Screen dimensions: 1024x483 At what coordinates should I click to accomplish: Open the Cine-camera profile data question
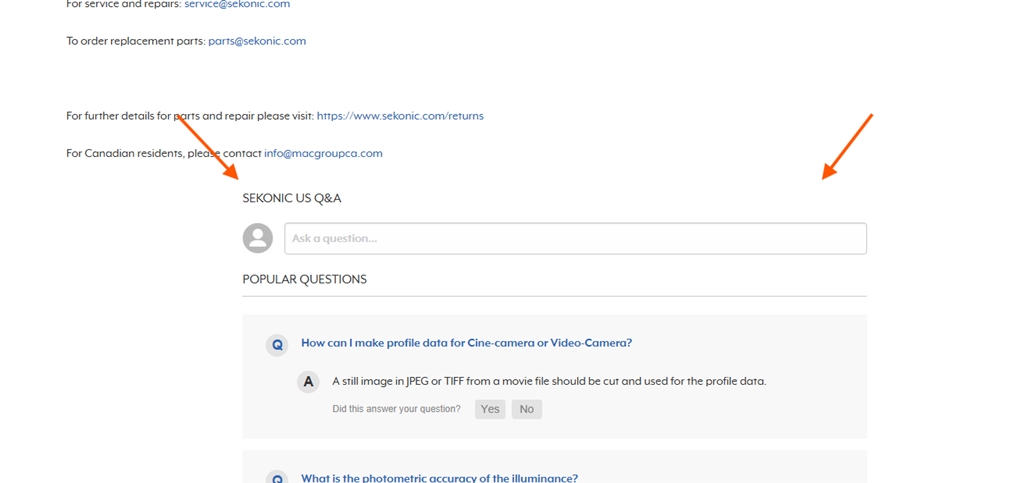(466, 343)
